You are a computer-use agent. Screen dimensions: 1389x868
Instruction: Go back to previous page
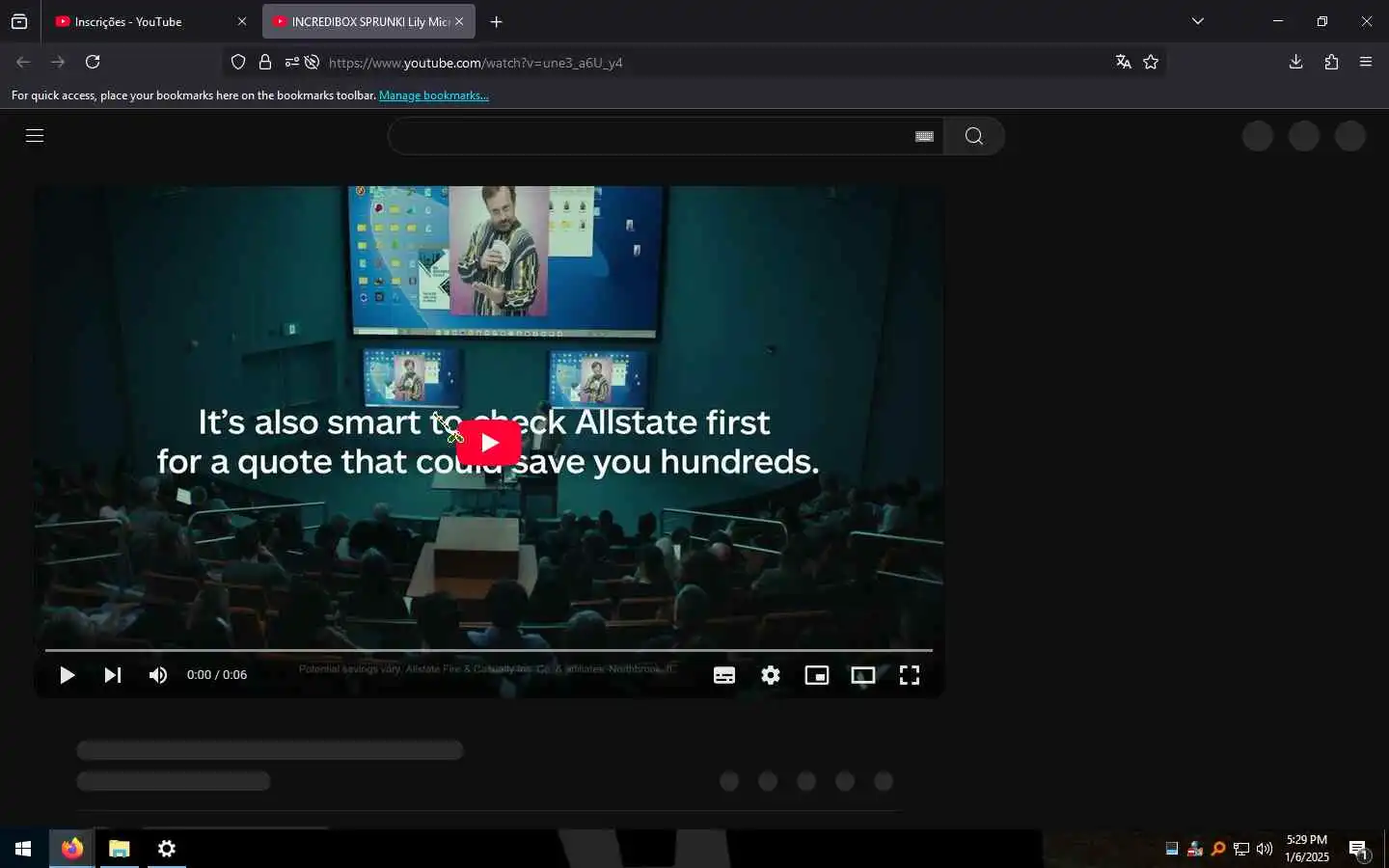23,62
